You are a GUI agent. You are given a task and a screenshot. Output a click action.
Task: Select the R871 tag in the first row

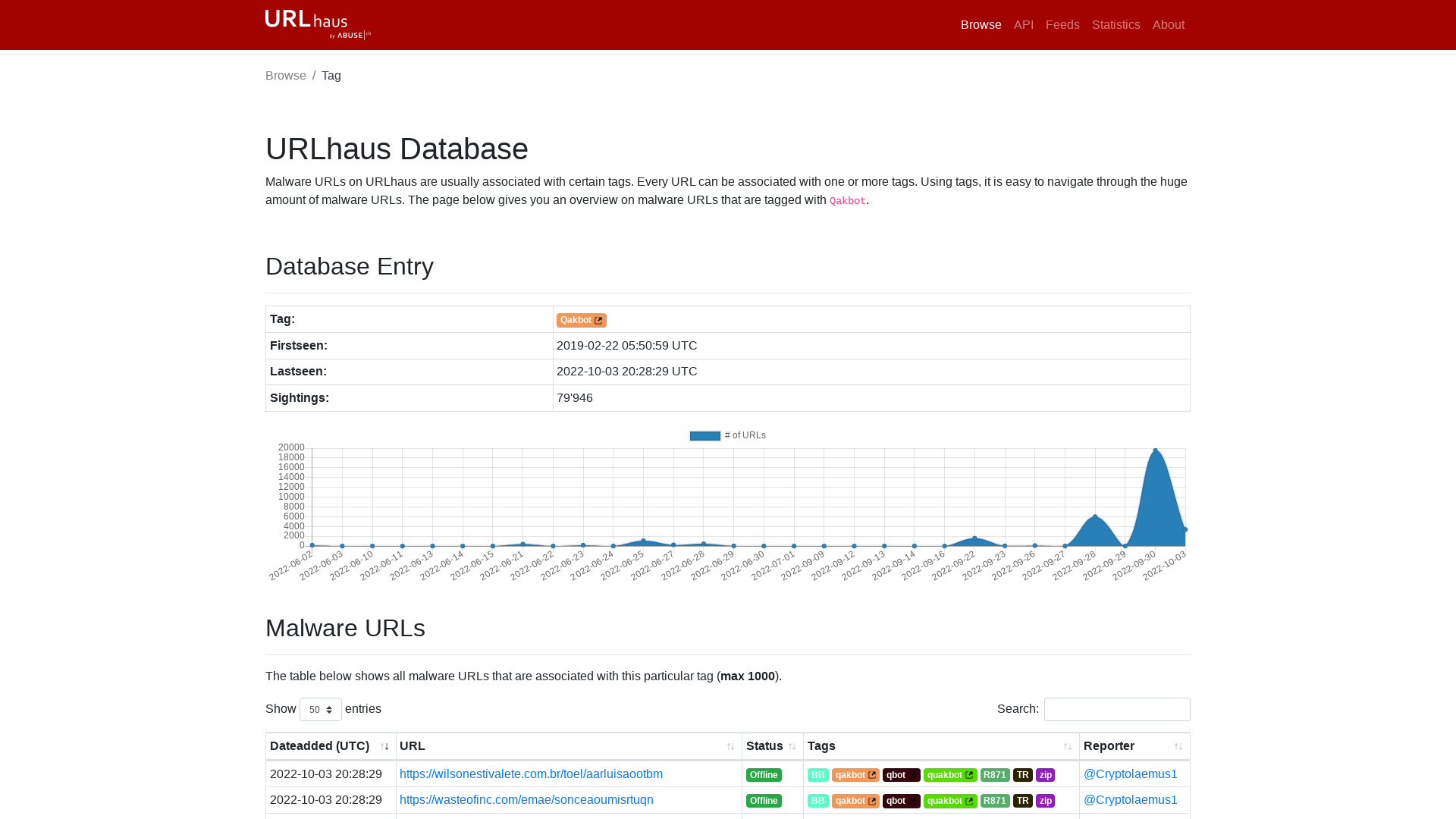(x=994, y=774)
